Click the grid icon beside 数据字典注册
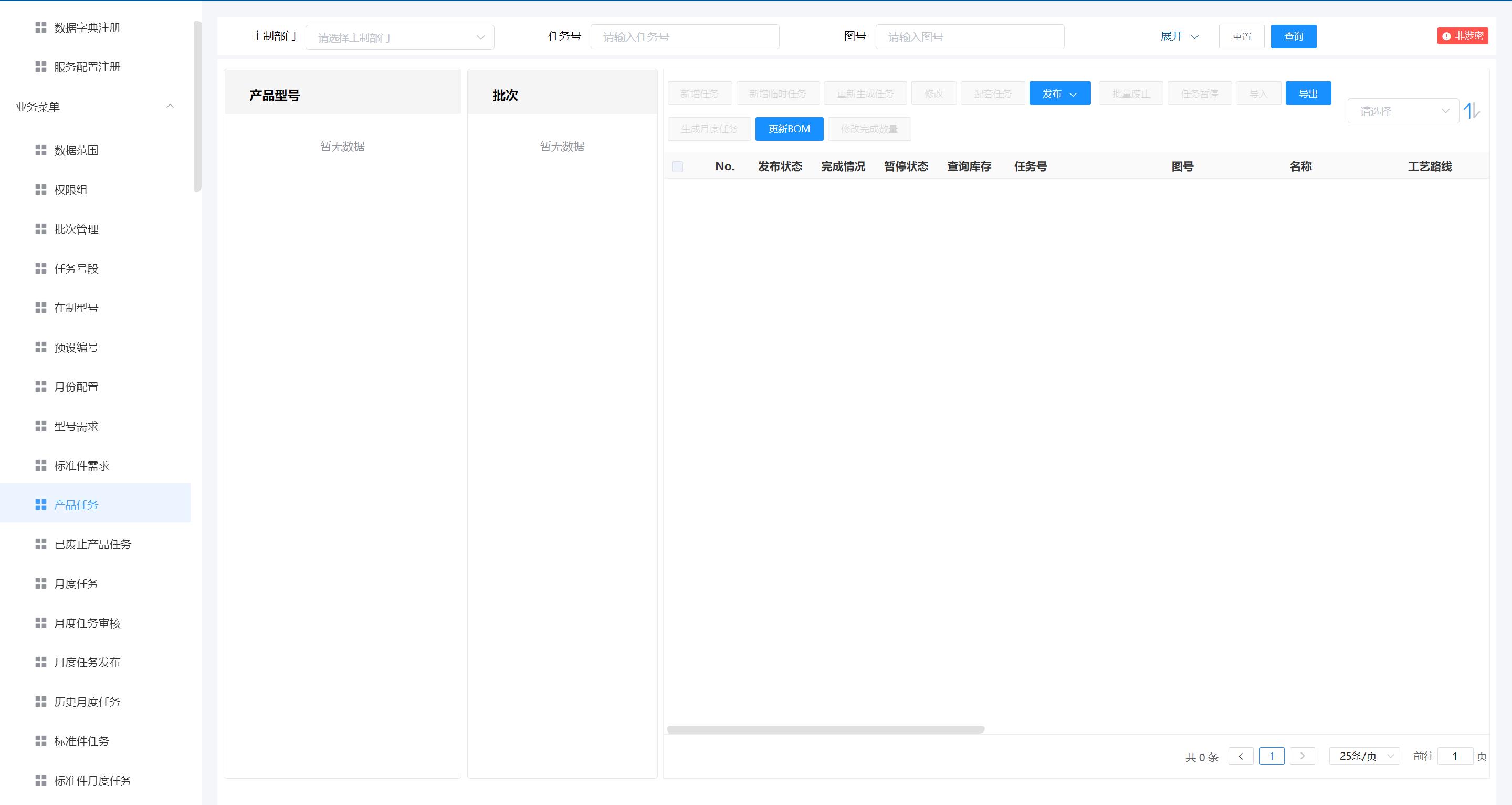Viewport: 1512px width, 805px height. tap(40, 28)
